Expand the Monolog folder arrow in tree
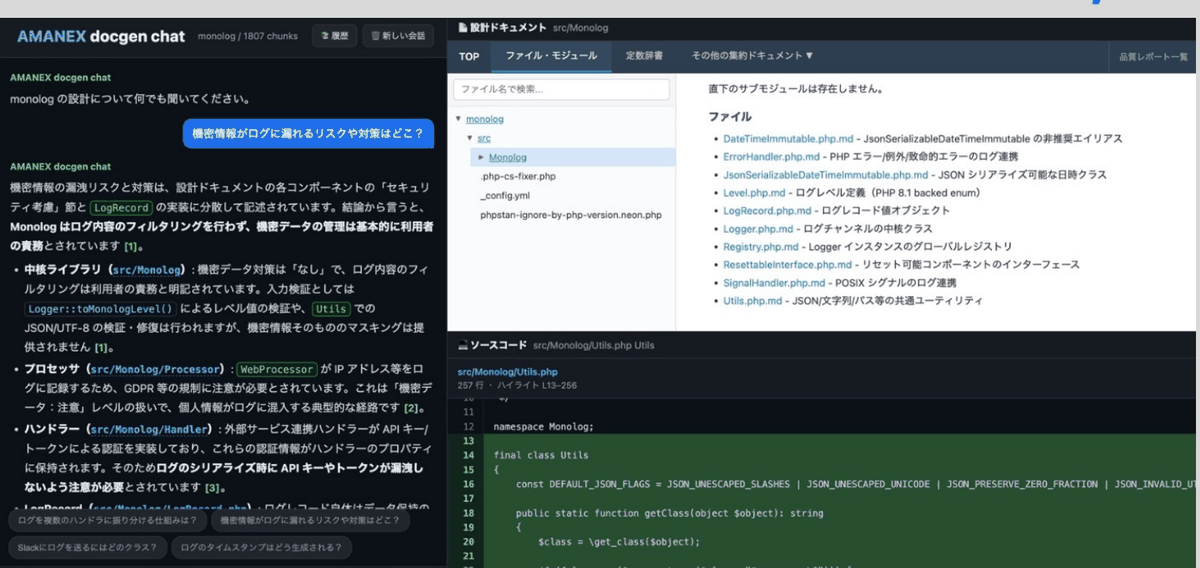The height and width of the screenshot is (568, 1200). [x=482, y=157]
